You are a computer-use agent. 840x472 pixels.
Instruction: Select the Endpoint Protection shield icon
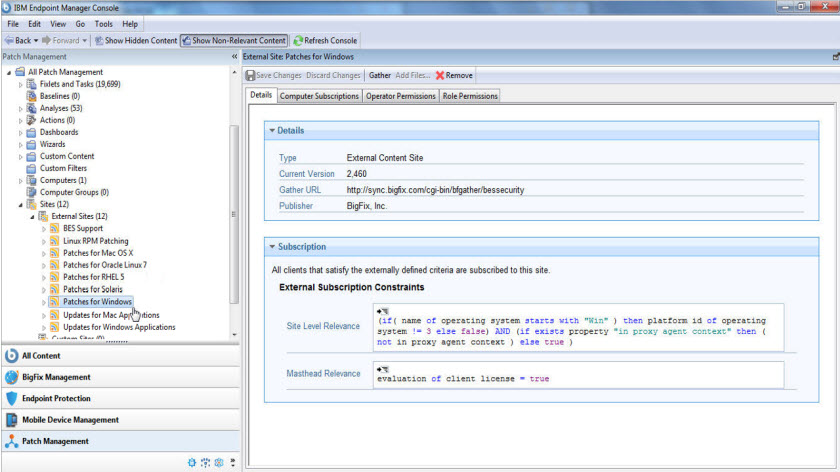point(12,398)
